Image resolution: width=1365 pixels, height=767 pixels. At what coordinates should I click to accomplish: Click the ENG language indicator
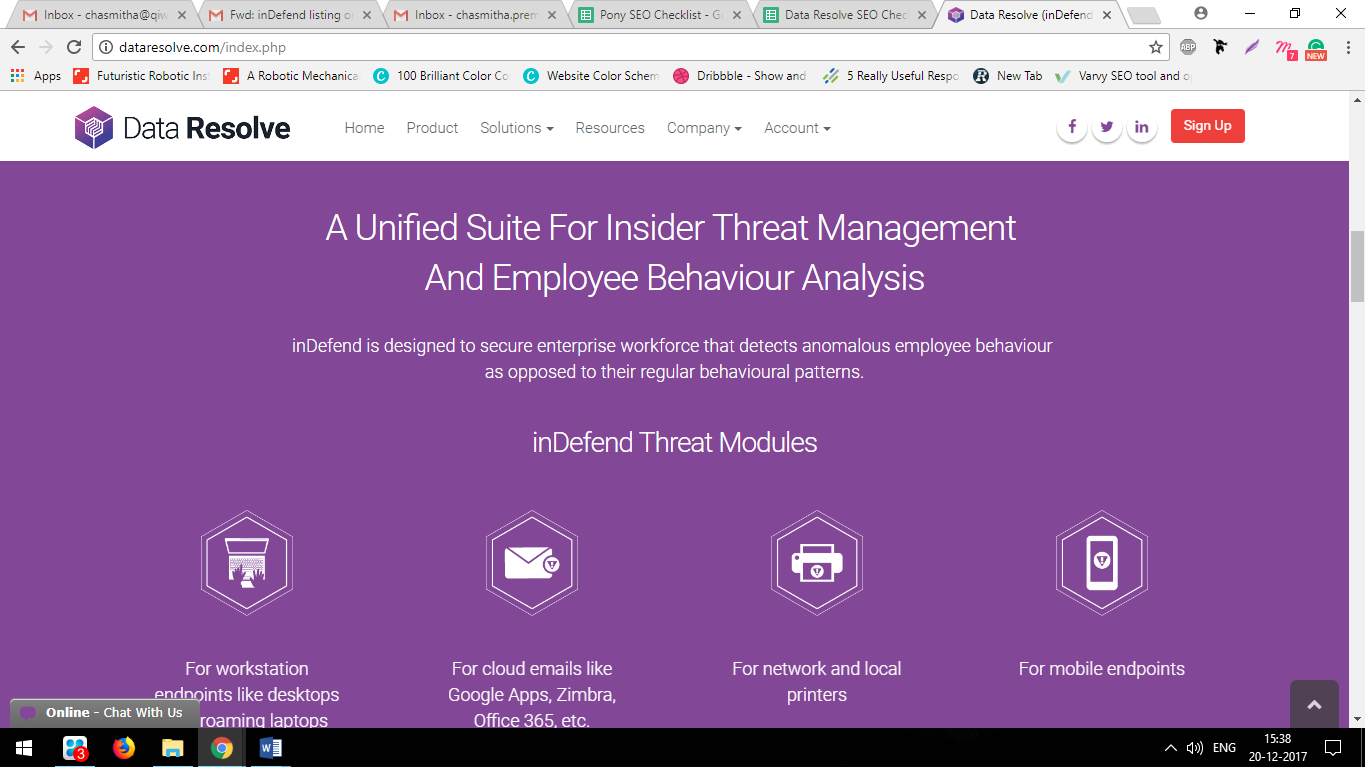(1224, 748)
